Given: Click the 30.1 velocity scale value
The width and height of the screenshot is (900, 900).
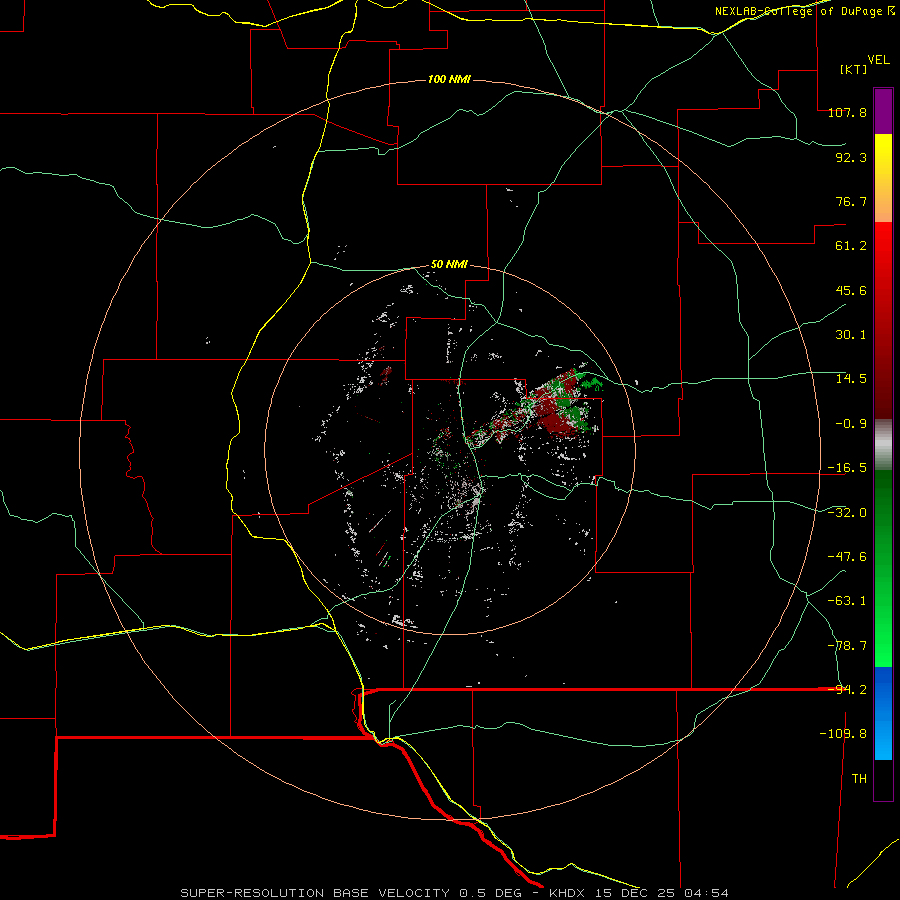Looking at the screenshot, I should coord(851,335).
